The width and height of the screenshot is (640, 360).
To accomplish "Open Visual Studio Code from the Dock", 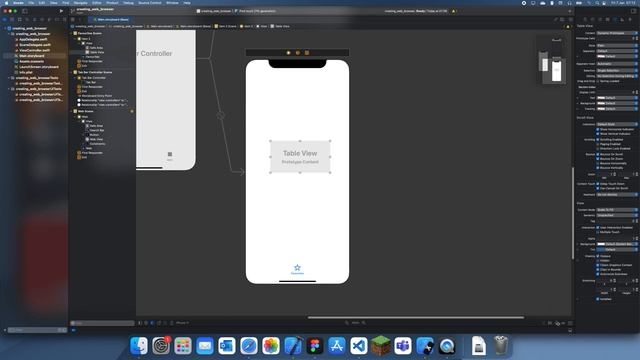I will coord(359,346).
